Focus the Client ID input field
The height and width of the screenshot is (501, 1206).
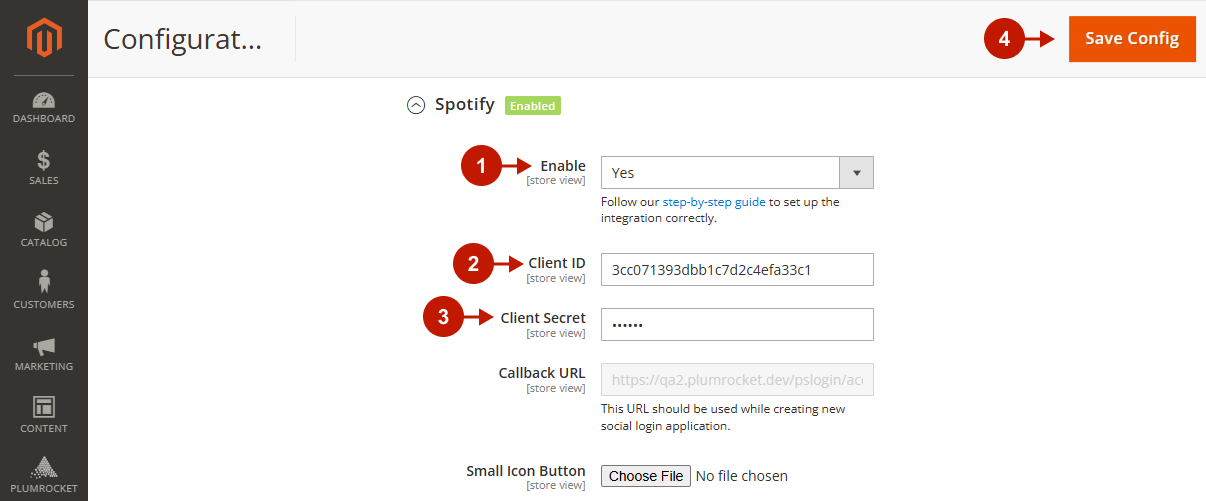coord(737,270)
